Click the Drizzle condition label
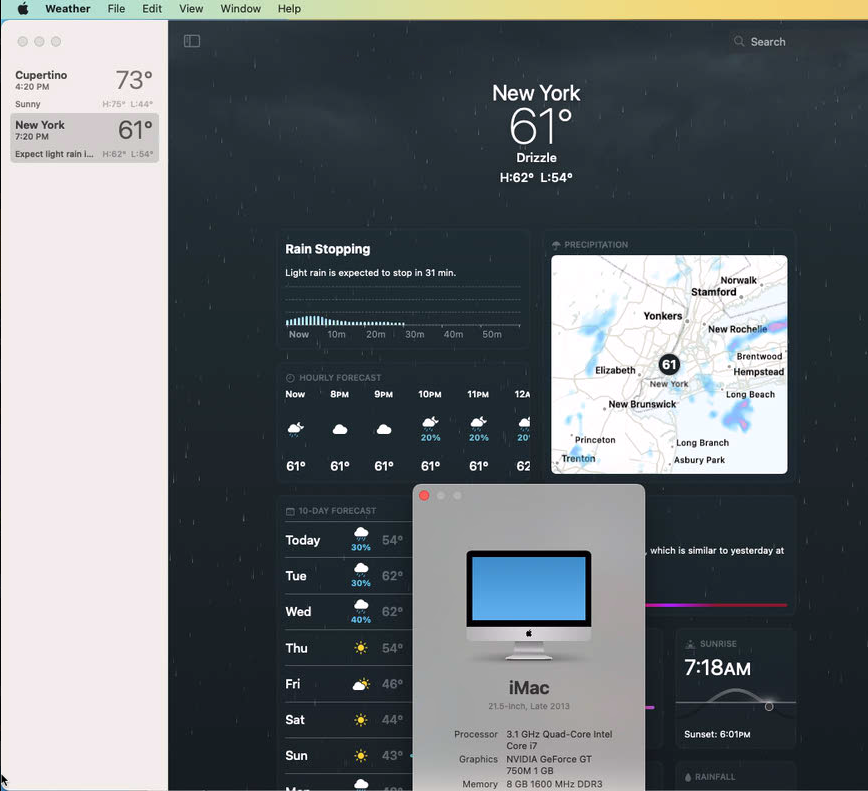 tap(536, 158)
